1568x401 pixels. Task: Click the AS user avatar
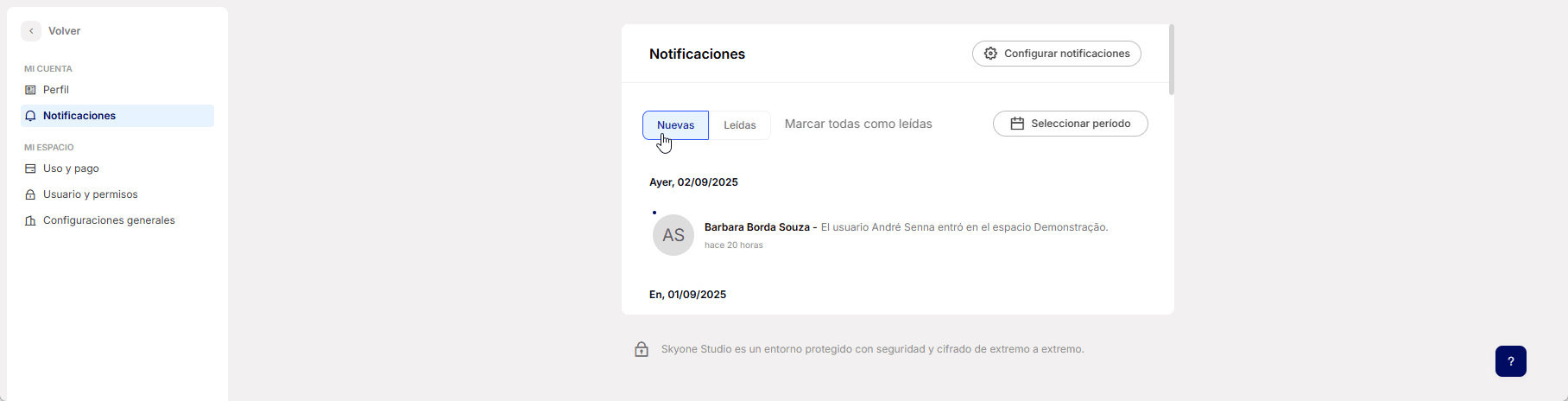pos(673,235)
